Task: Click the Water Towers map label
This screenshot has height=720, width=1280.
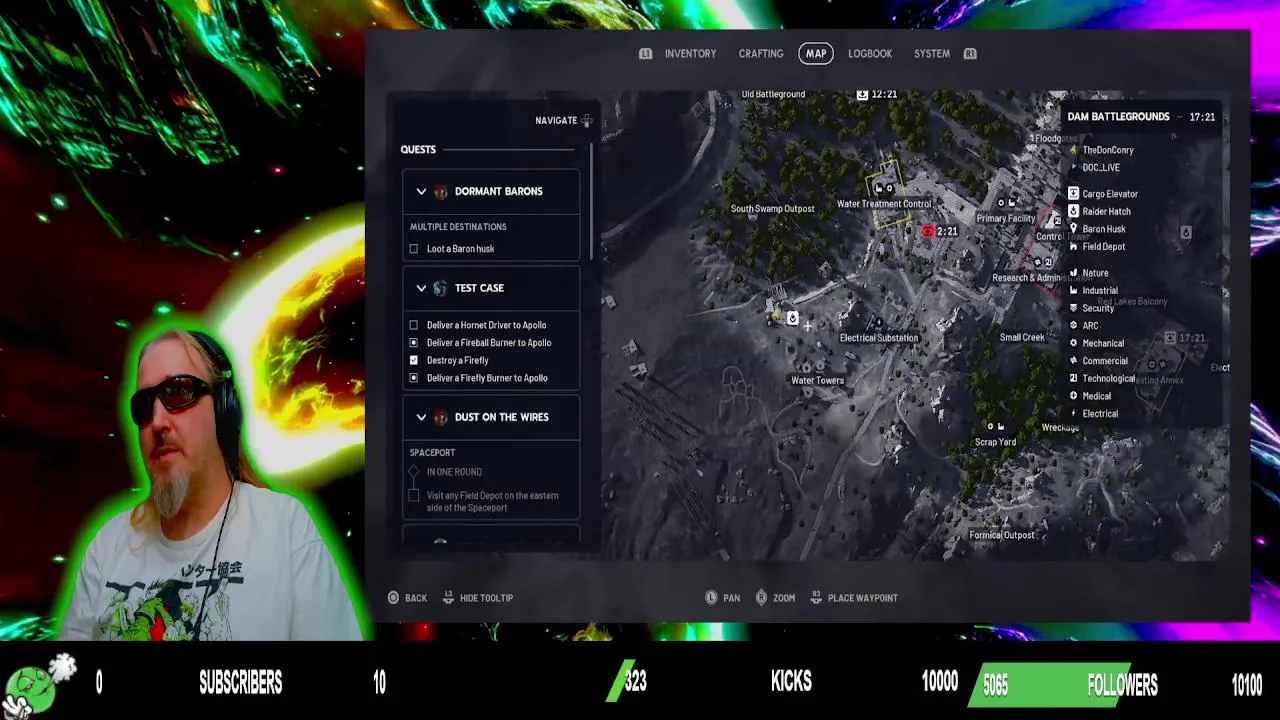Action: (818, 381)
